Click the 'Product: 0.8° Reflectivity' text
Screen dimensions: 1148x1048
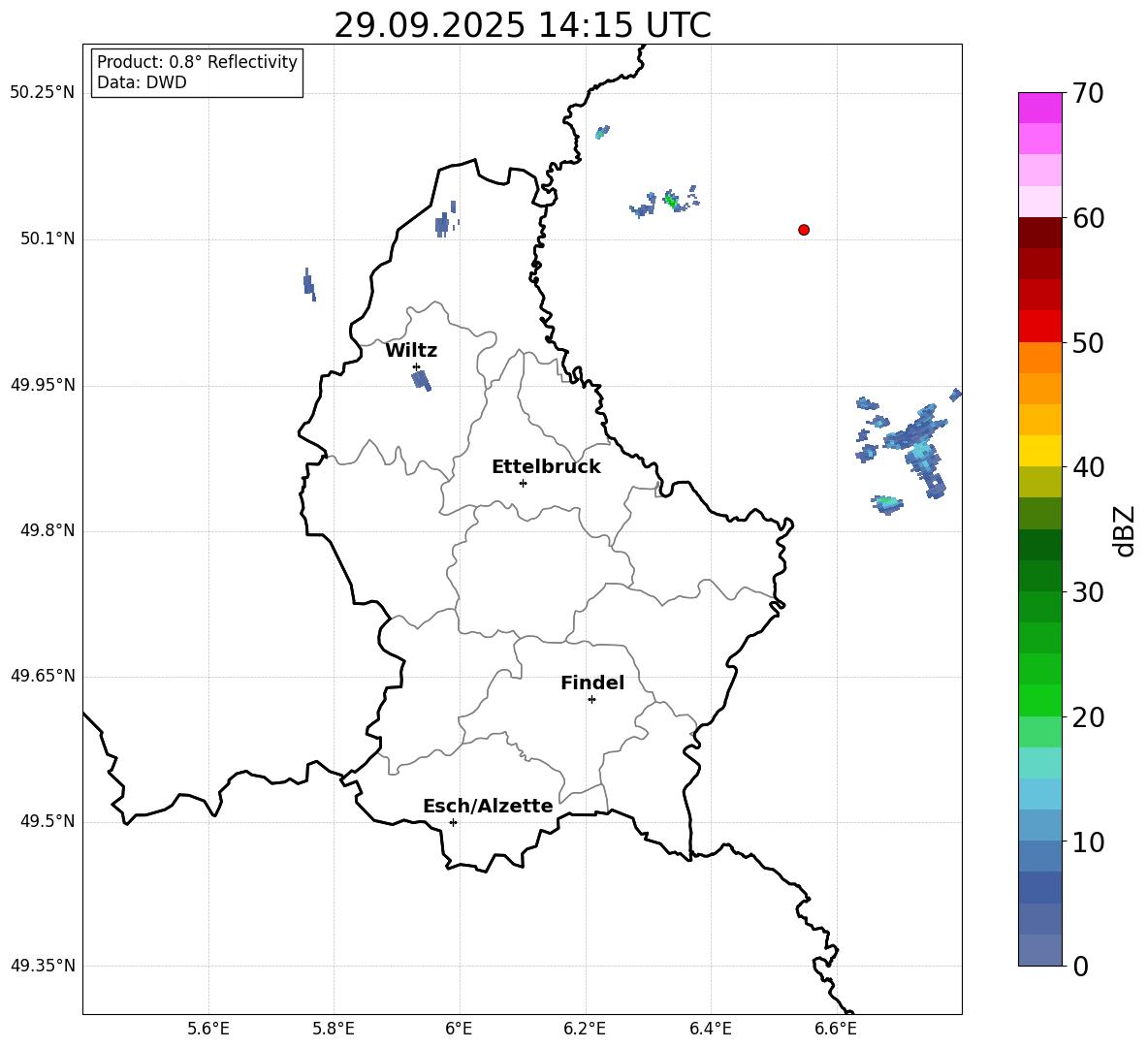197,62
